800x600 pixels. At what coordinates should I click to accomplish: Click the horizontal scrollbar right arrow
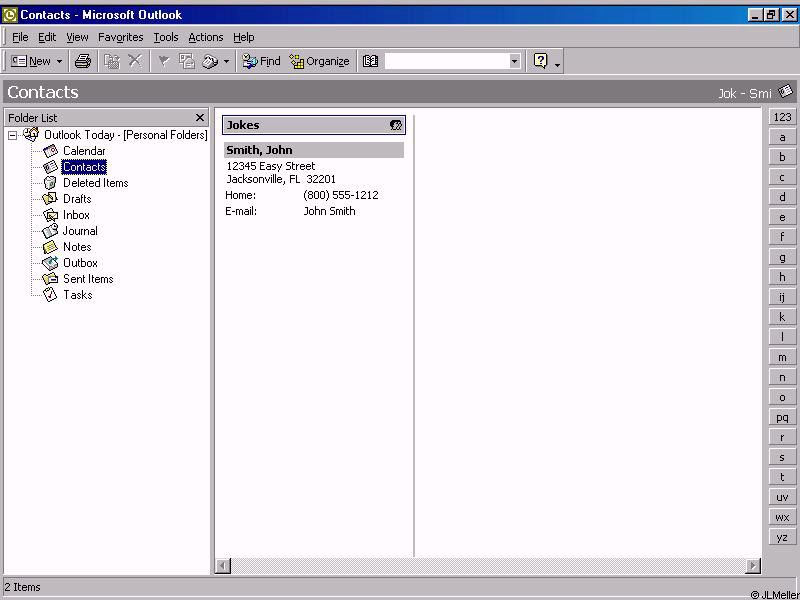point(753,565)
